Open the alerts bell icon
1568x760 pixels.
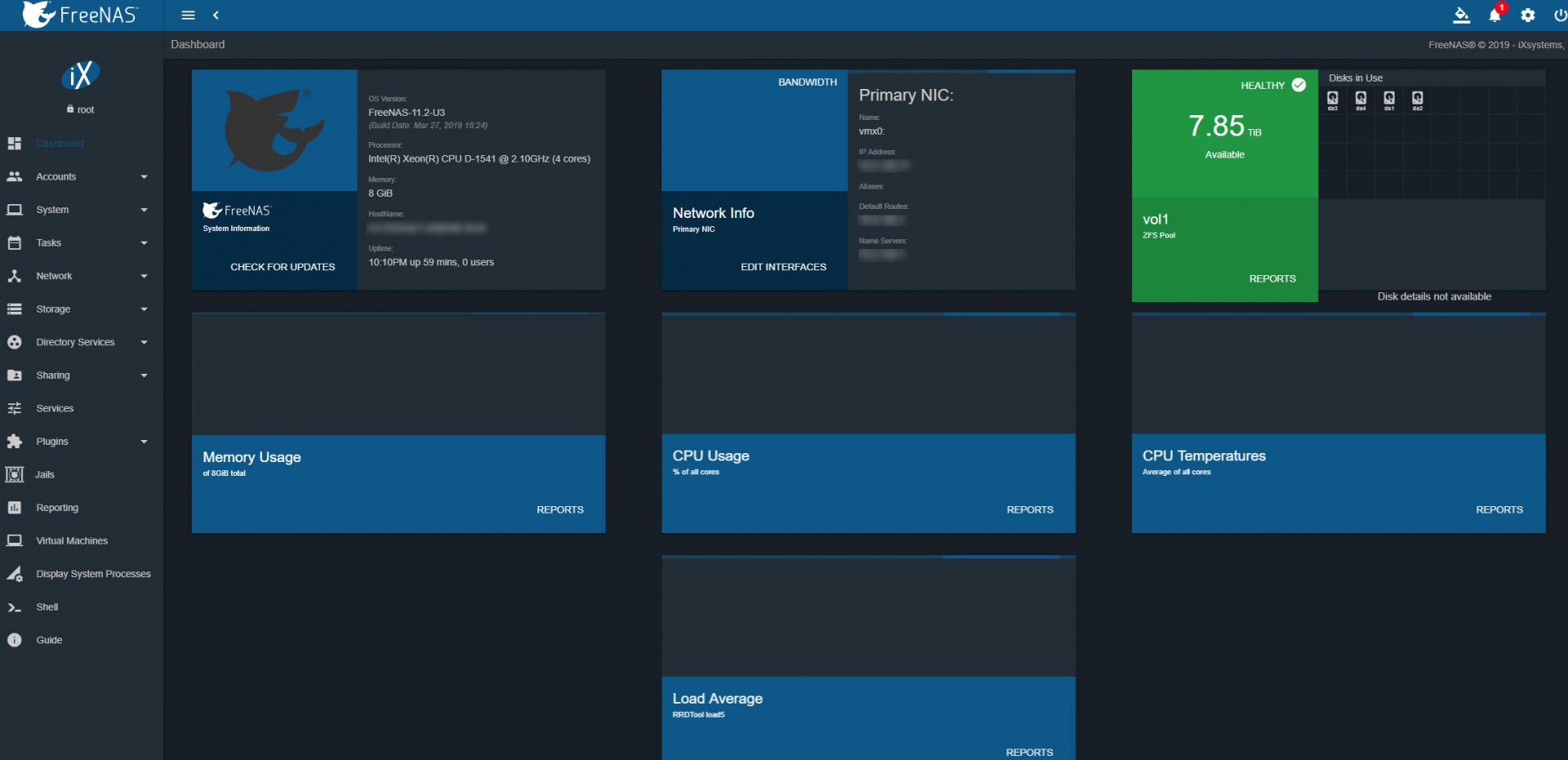[1495, 15]
